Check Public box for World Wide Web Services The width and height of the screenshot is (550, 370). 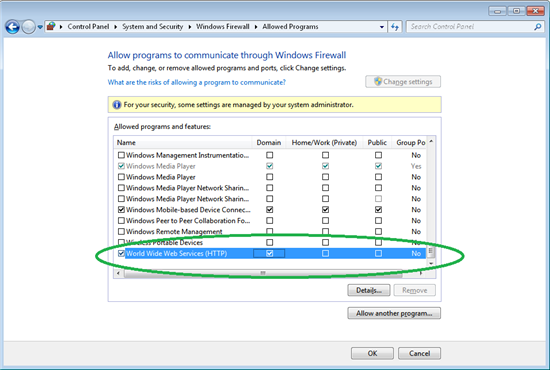tap(378, 253)
